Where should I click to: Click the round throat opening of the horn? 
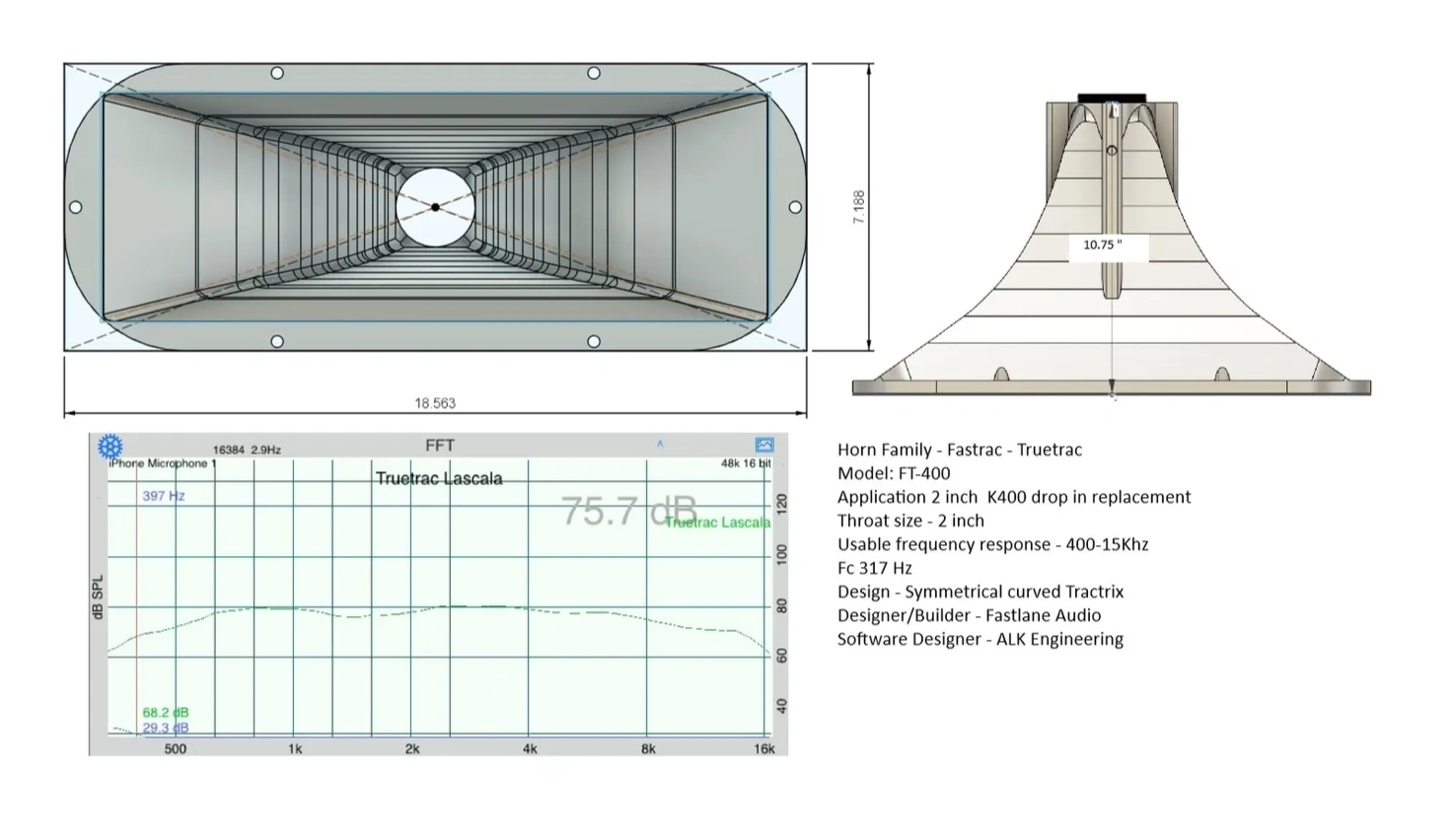435,207
